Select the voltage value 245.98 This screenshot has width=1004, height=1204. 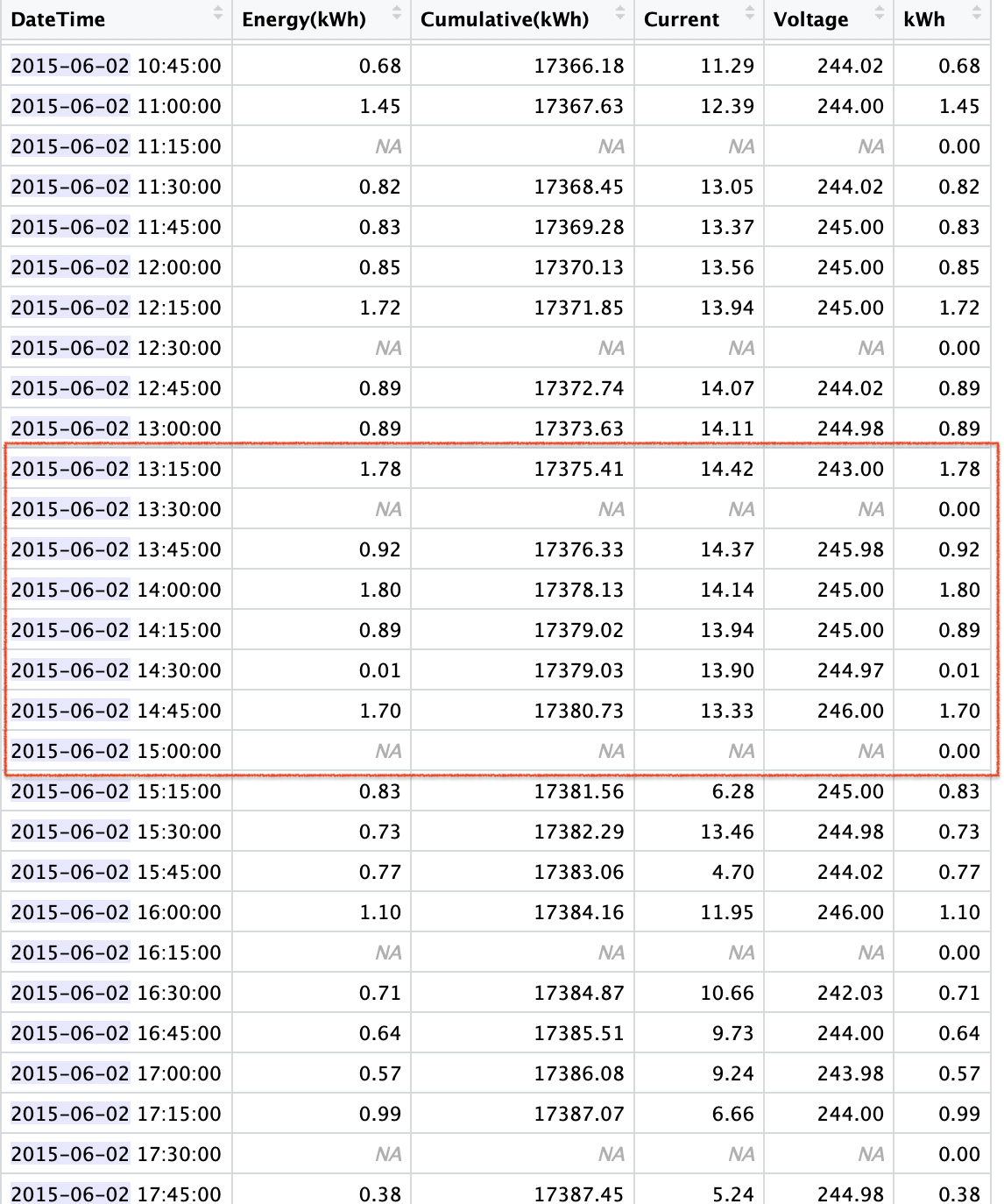851,549
